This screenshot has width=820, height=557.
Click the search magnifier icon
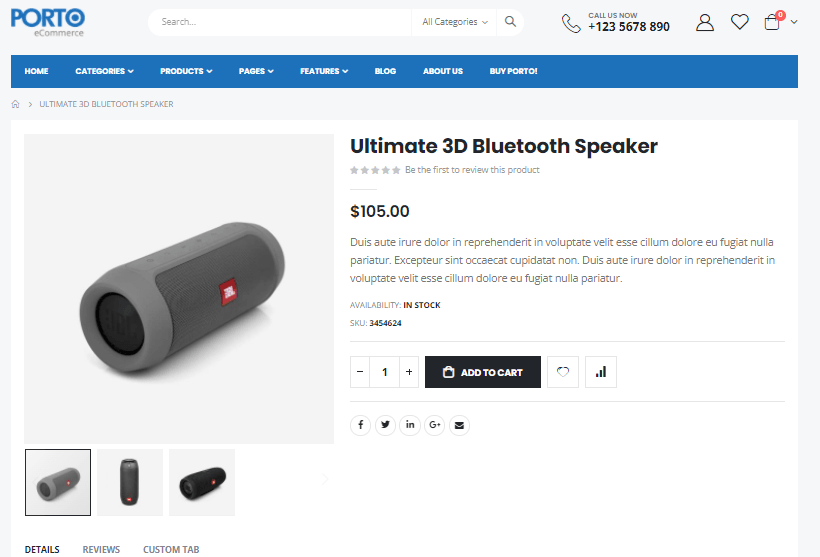510,21
